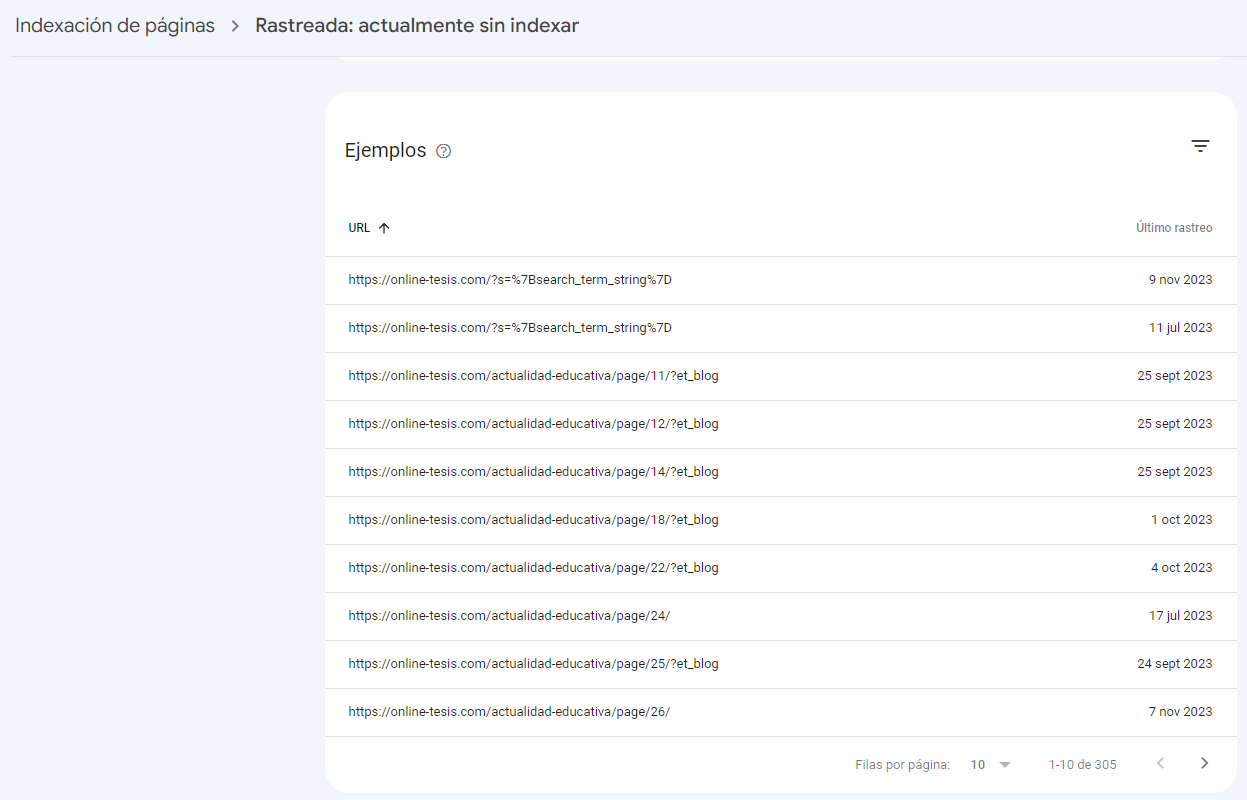Click the 1 oct 2023 crawl date
Screen dimensions: 1247x800
tap(1181, 520)
